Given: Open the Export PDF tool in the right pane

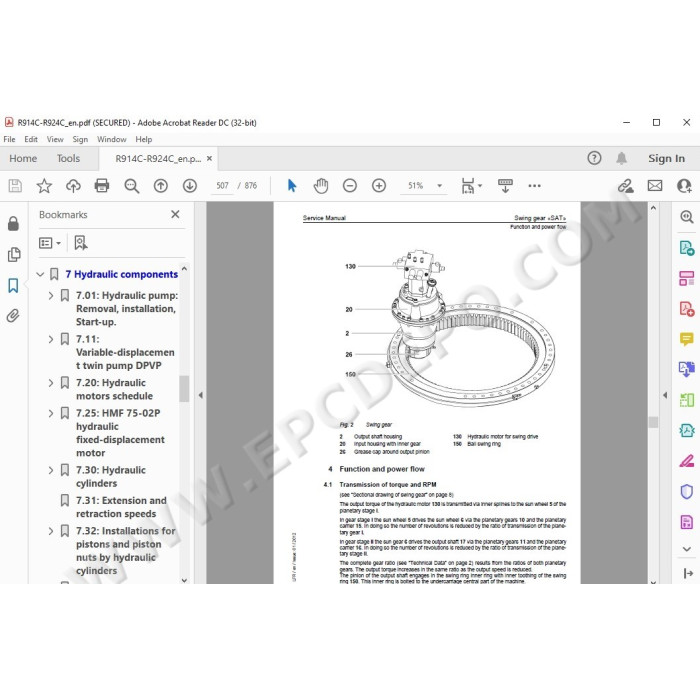Looking at the screenshot, I should tap(687, 248).
